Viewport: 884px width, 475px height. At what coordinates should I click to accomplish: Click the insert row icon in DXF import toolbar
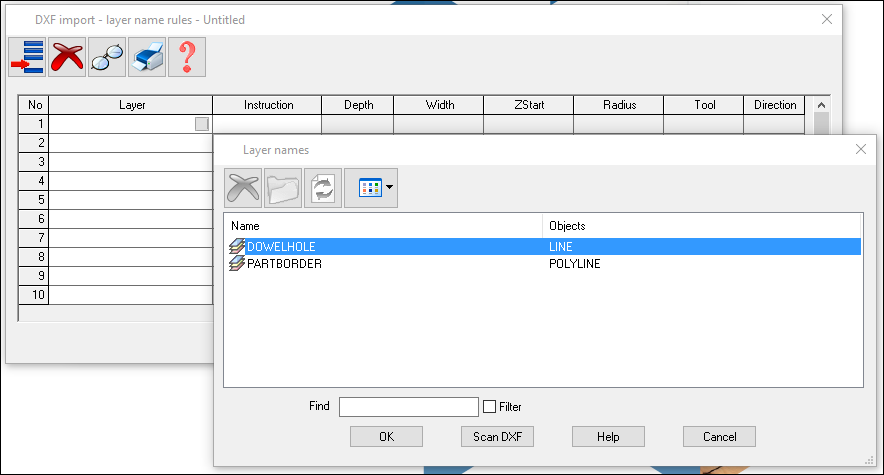(27, 57)
